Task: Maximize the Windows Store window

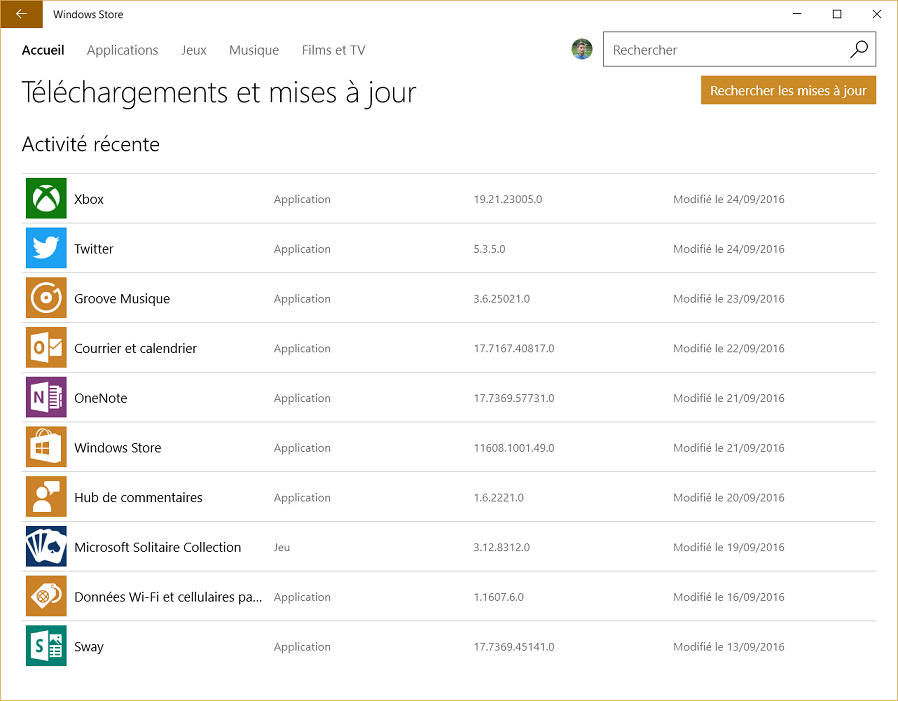Action: (x=837, y=14)
